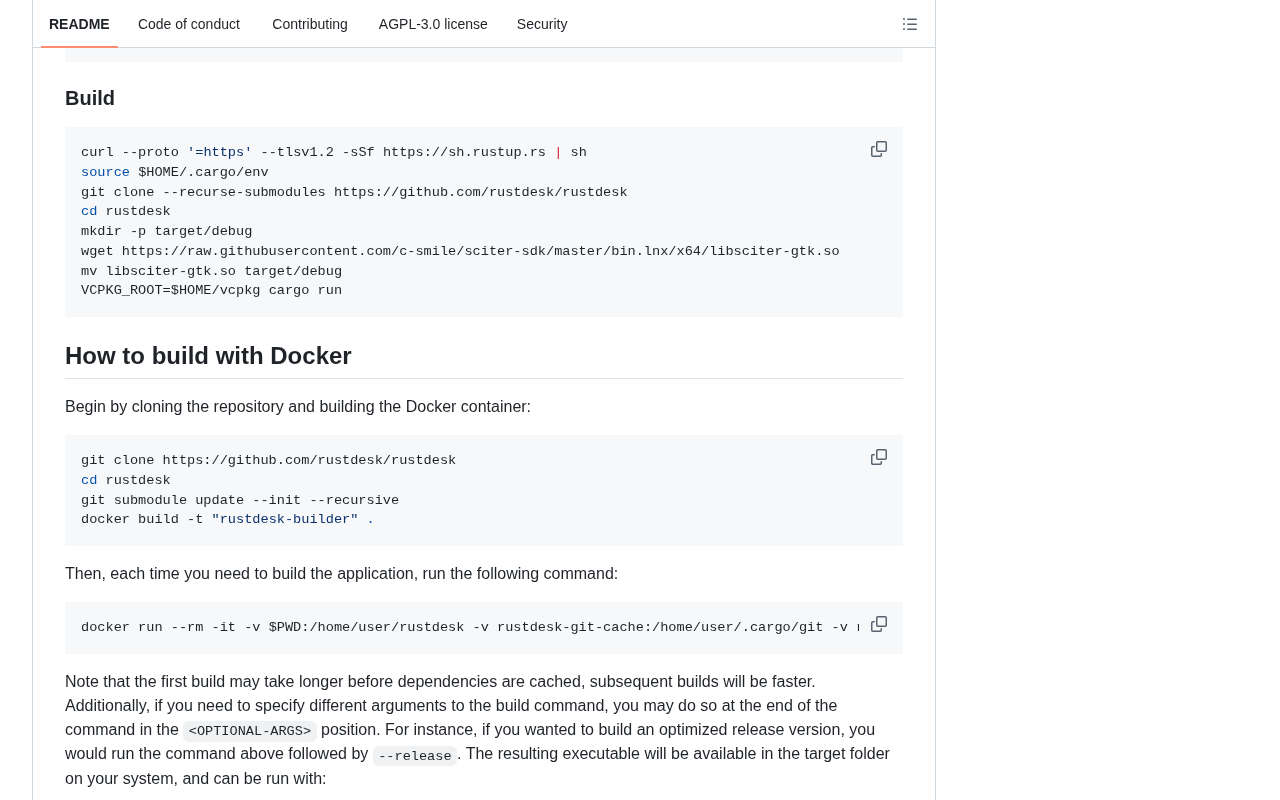This screenshot has width=1280, height=800.
Task: Click the git clone https://github.com/rustdesk/rustdesk line
Action: [268, 461]
